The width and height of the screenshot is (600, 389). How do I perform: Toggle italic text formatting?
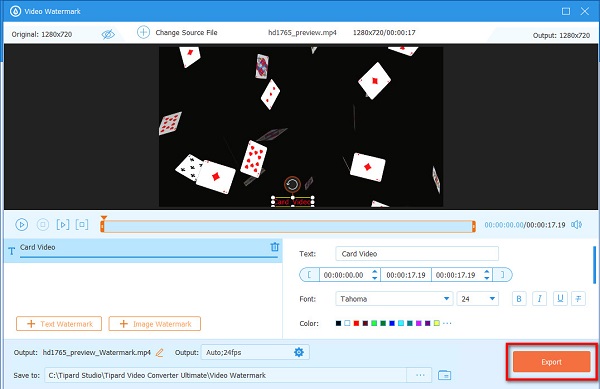click(x=539, y=299)
